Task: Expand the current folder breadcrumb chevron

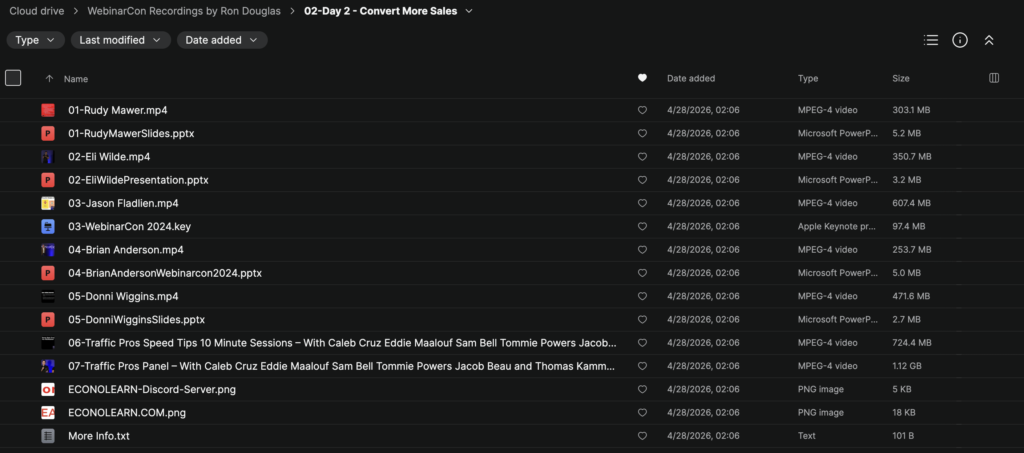Action: pyautogui.click(x=469, y=11)
